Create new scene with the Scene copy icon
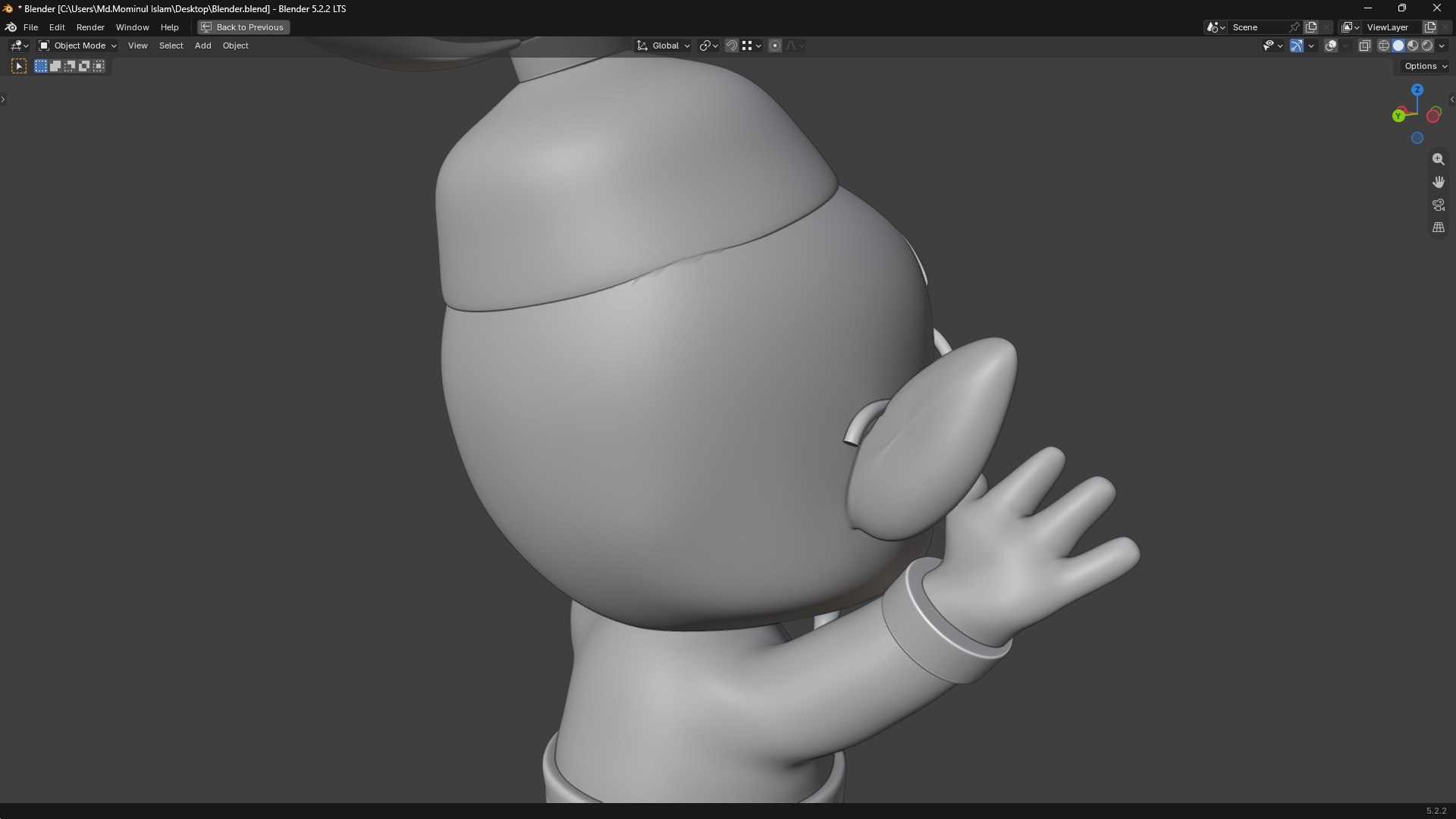Screen dimensions: 1456x819 click(1311, 27)
